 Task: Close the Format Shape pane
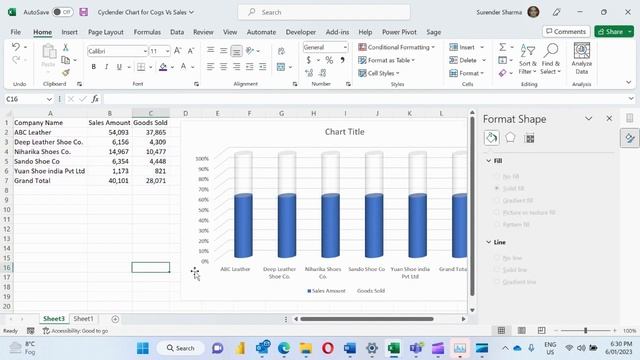click(609, 118)
